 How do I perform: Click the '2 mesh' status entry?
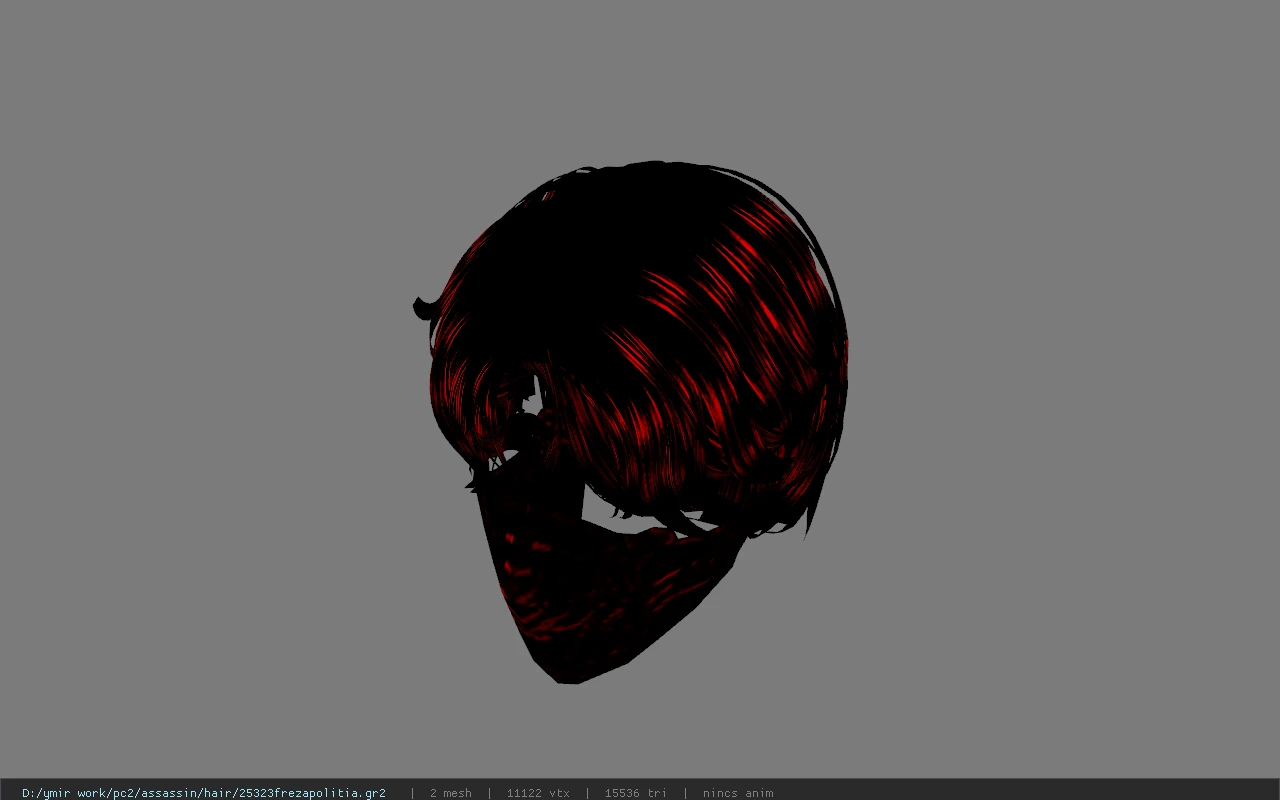tap(450, 793)
